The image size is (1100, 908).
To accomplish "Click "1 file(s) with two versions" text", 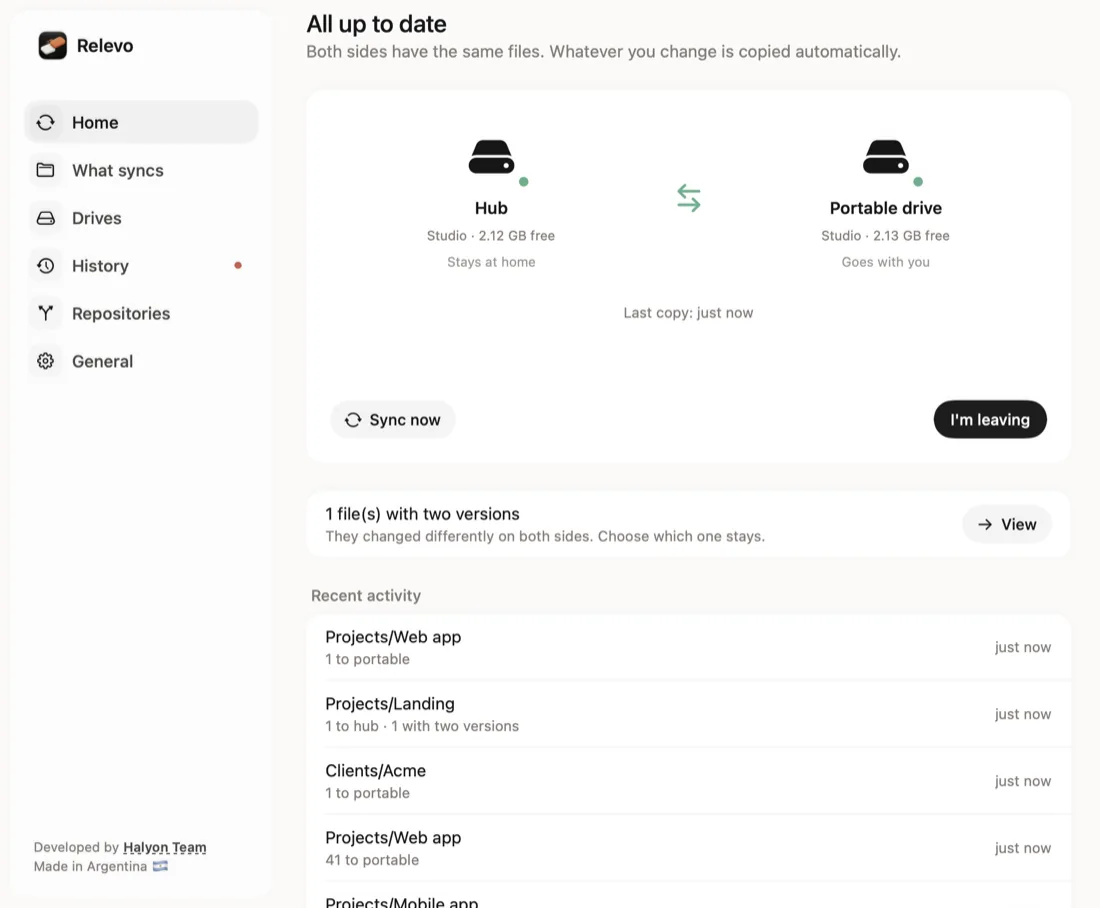I will (422, 514).
